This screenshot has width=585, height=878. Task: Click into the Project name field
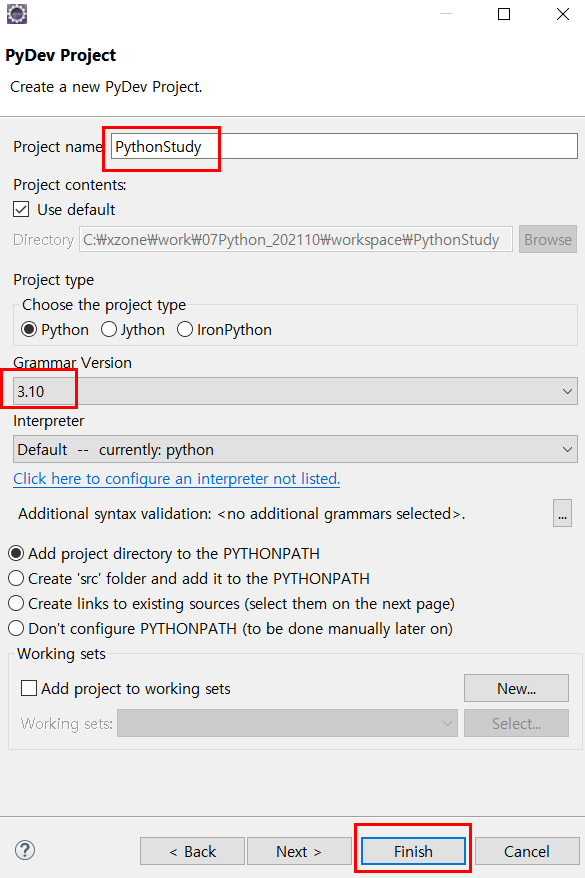[344, 146]
